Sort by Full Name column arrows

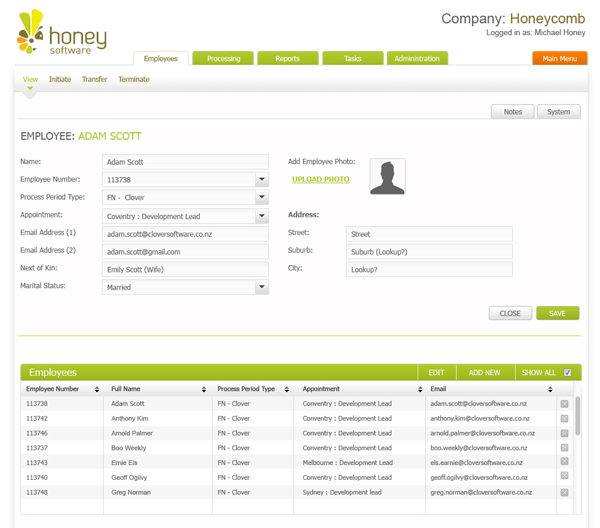[204, 389]
